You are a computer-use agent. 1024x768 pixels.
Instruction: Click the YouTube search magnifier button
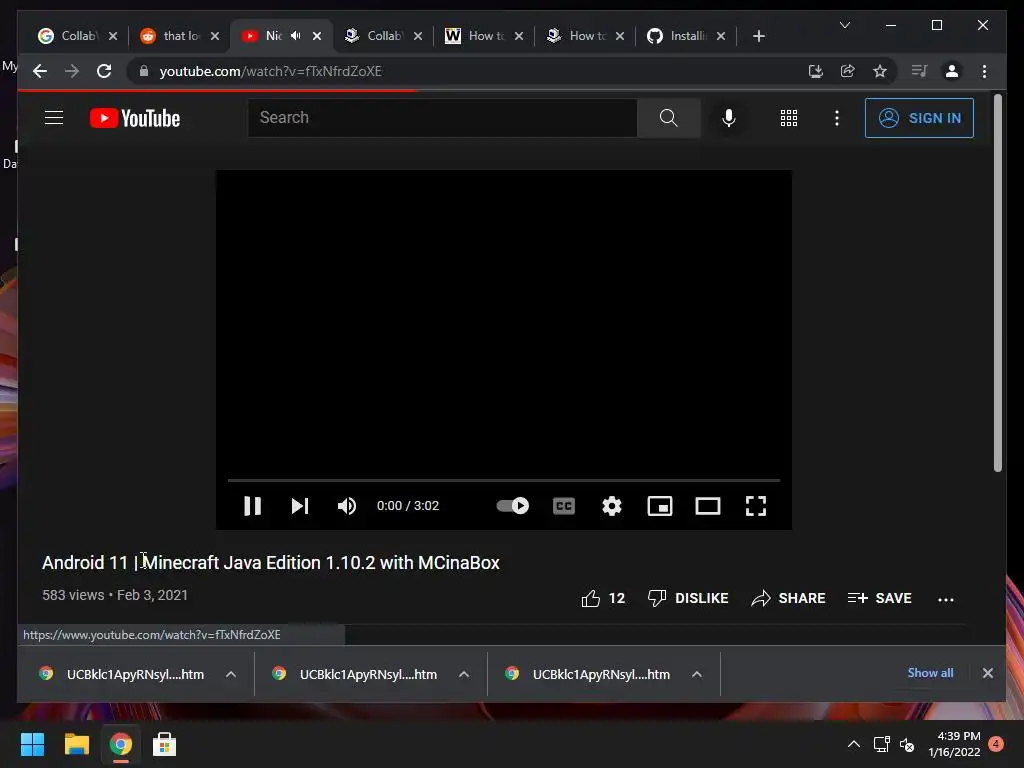click(668, 118)
